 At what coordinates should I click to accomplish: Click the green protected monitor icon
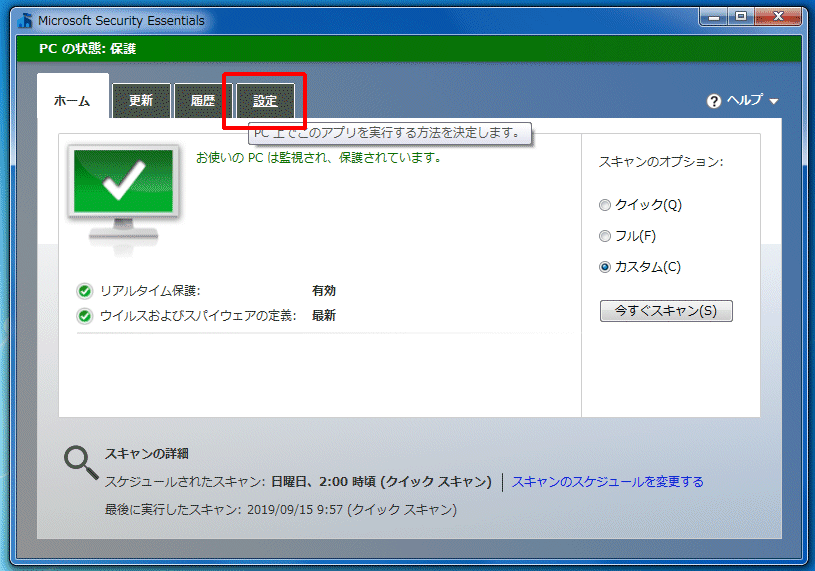(x=123, y=194)
